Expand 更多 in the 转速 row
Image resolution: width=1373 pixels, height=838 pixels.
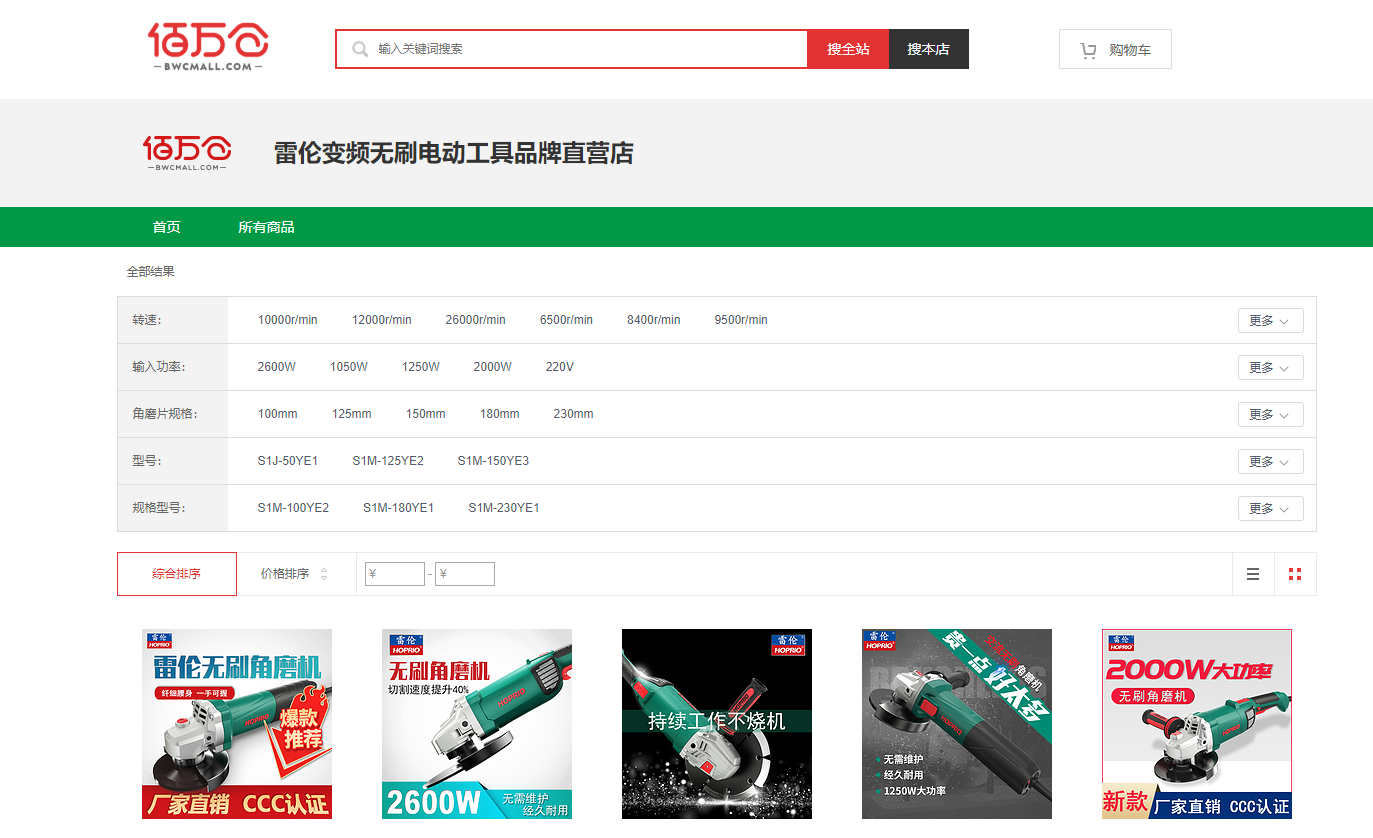[x=1271, y=320]
